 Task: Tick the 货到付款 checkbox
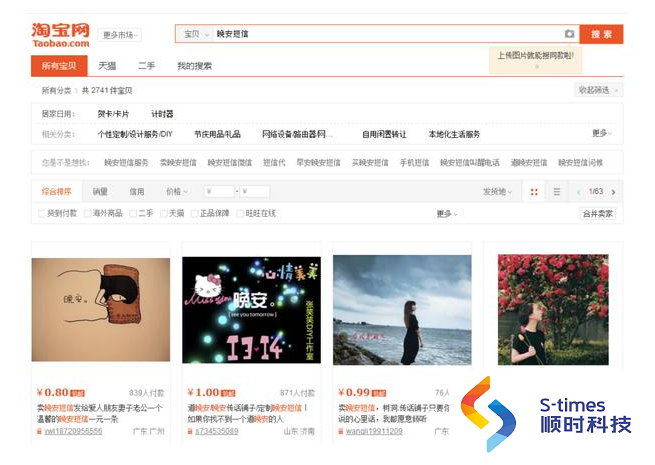41,213
